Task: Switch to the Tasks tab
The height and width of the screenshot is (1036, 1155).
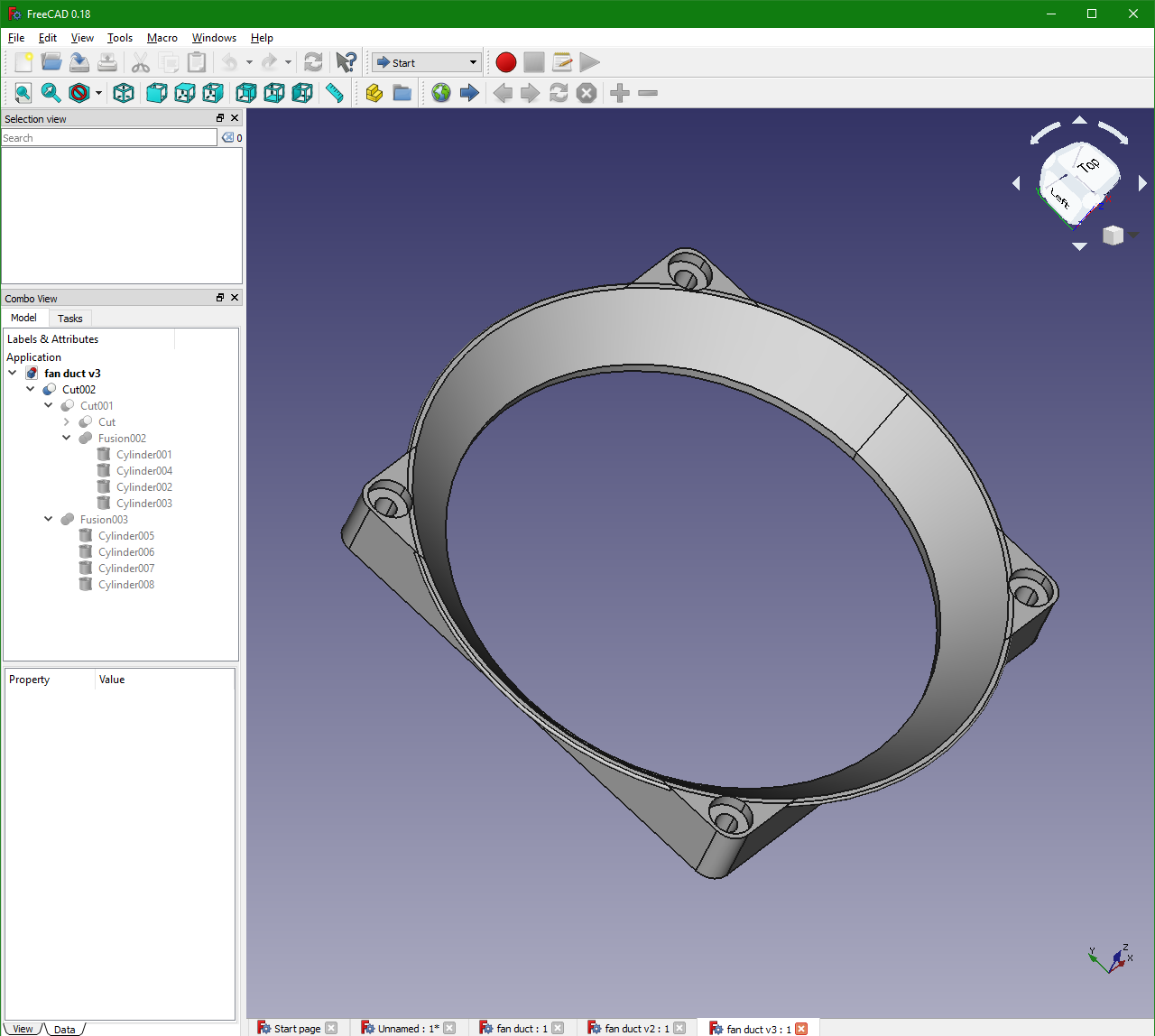Action: tap(69, 319)
